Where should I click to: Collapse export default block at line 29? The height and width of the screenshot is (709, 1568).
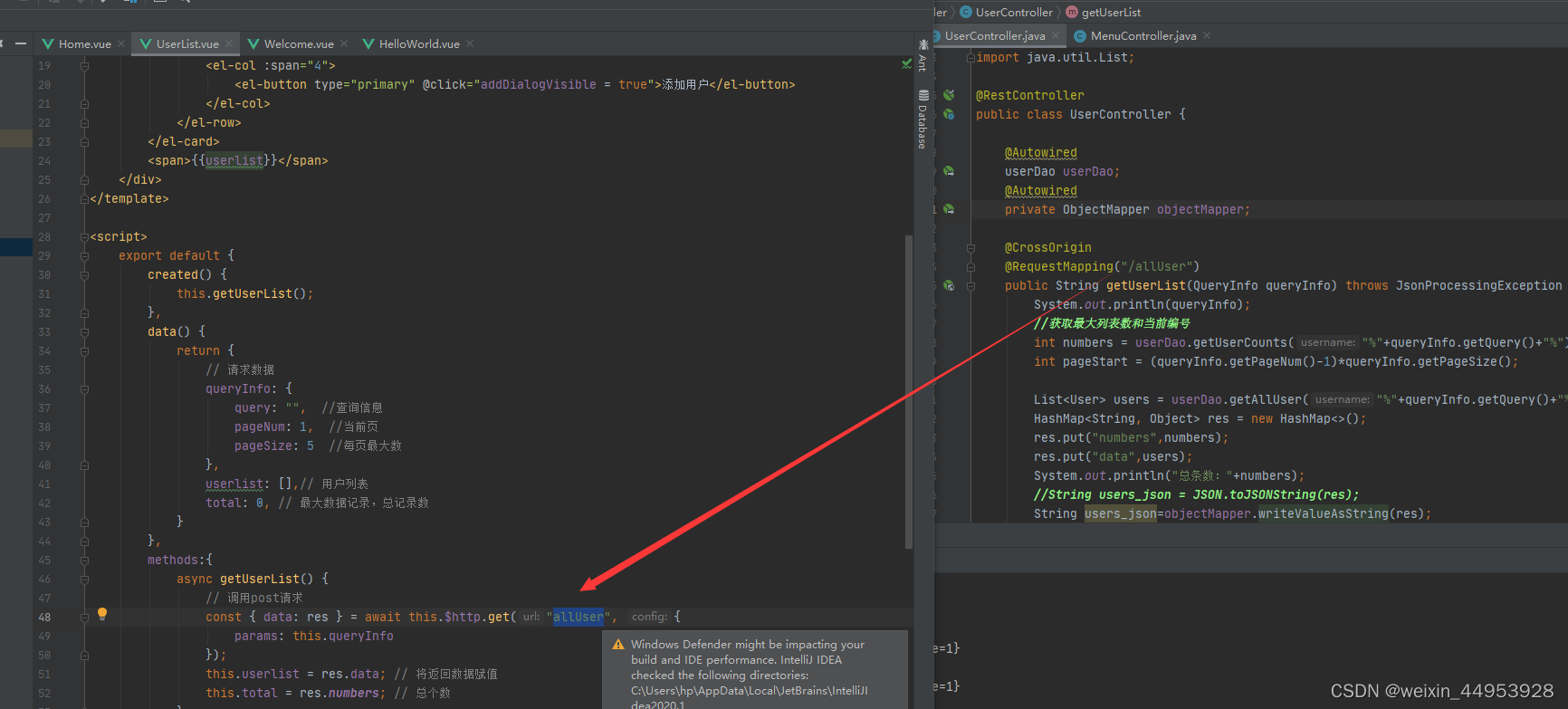pos(84,256)
